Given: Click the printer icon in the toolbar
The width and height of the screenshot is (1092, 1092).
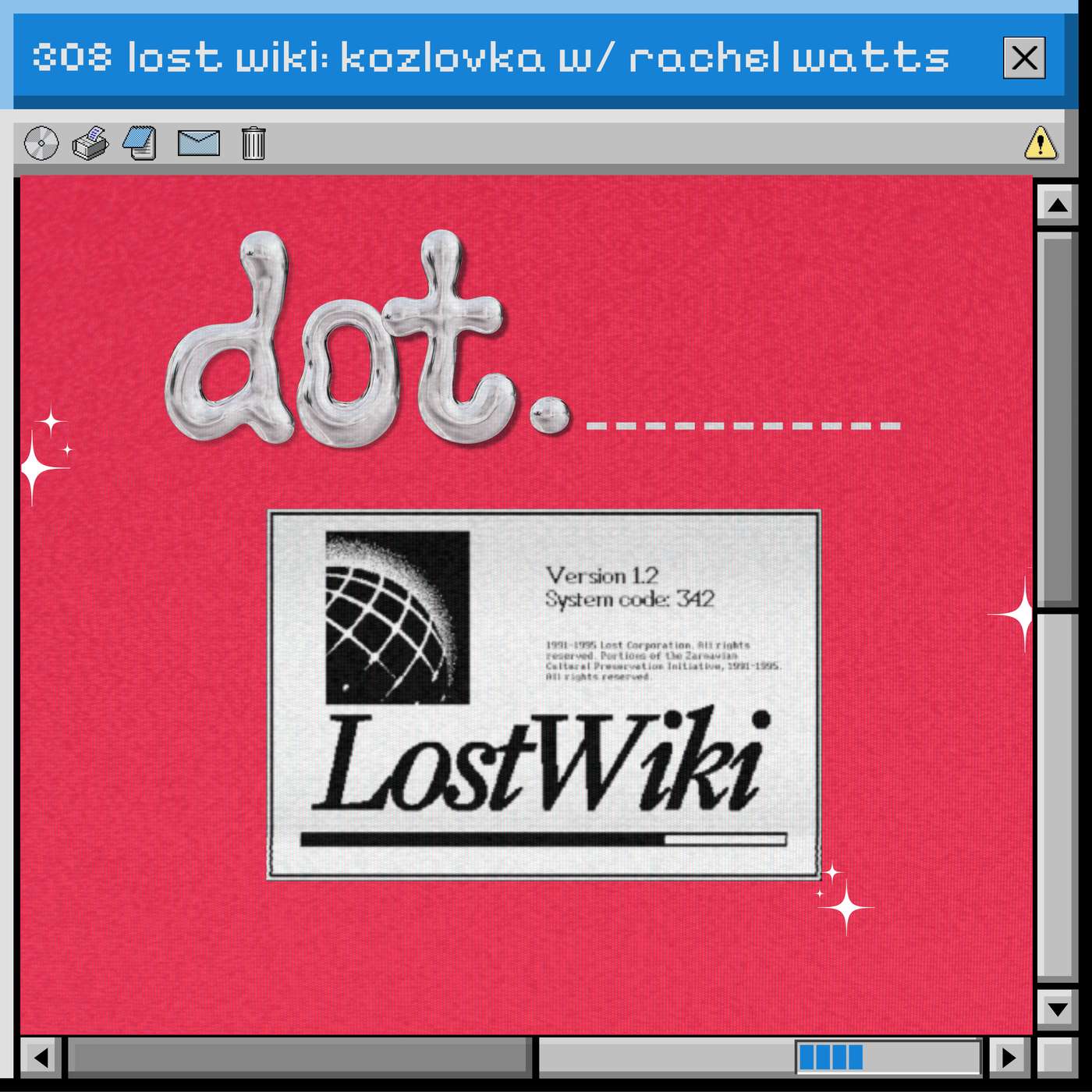Looking at the screenshot, I should [90, 144].
